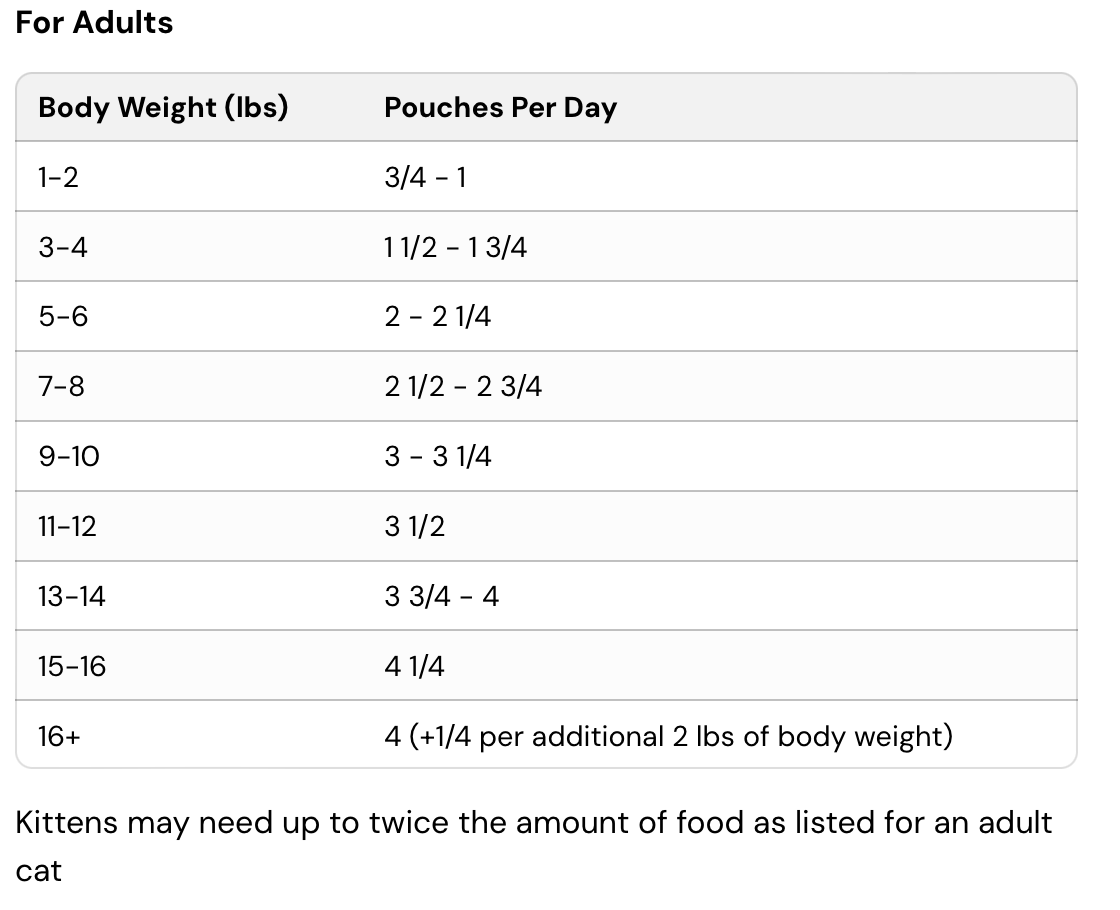
Task: Click the '2 - 2 1/4' pouches value
Action: [x=438, y=317]
